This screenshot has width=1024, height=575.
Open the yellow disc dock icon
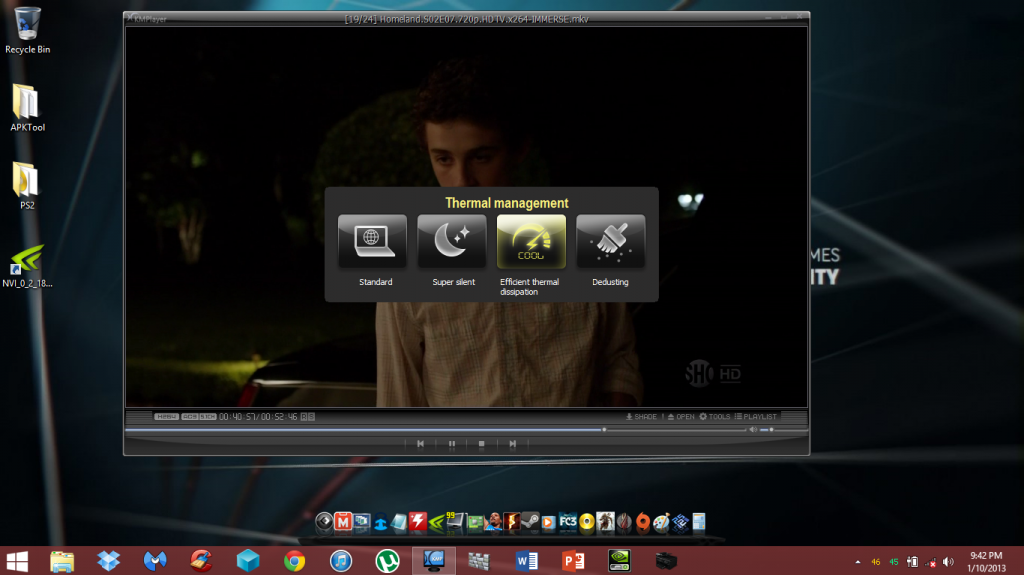tap(586, 521)
